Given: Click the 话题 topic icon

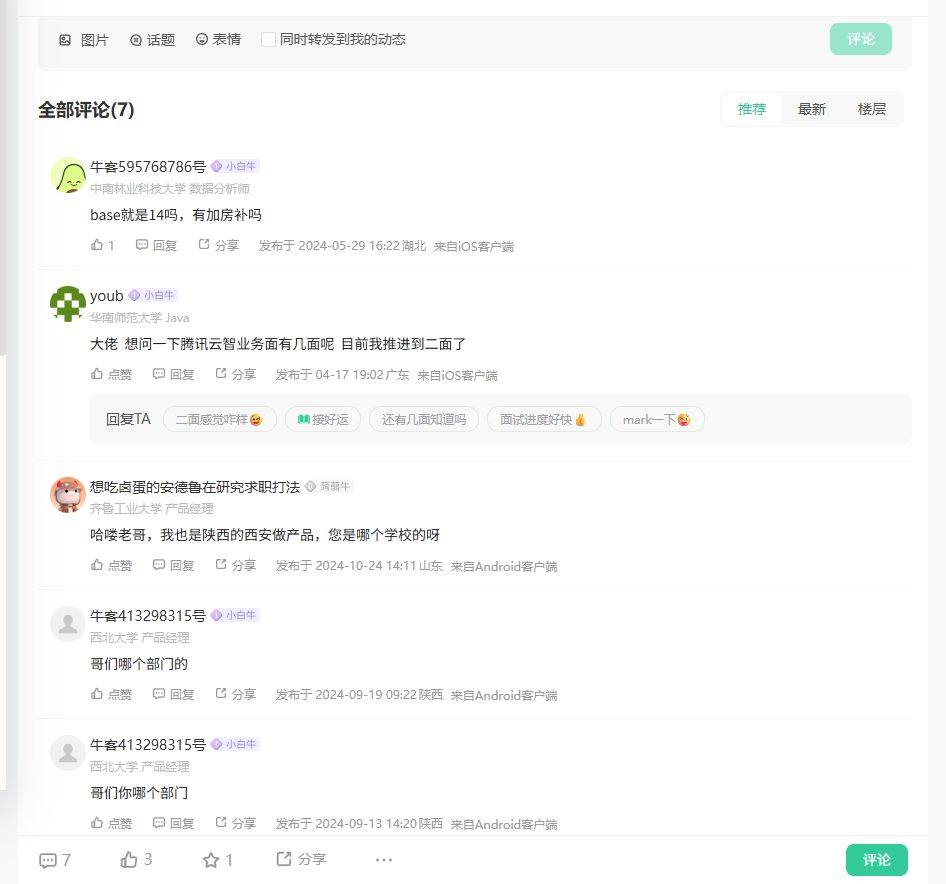Looking at the screenshot, I should click(x=136, y=40).
